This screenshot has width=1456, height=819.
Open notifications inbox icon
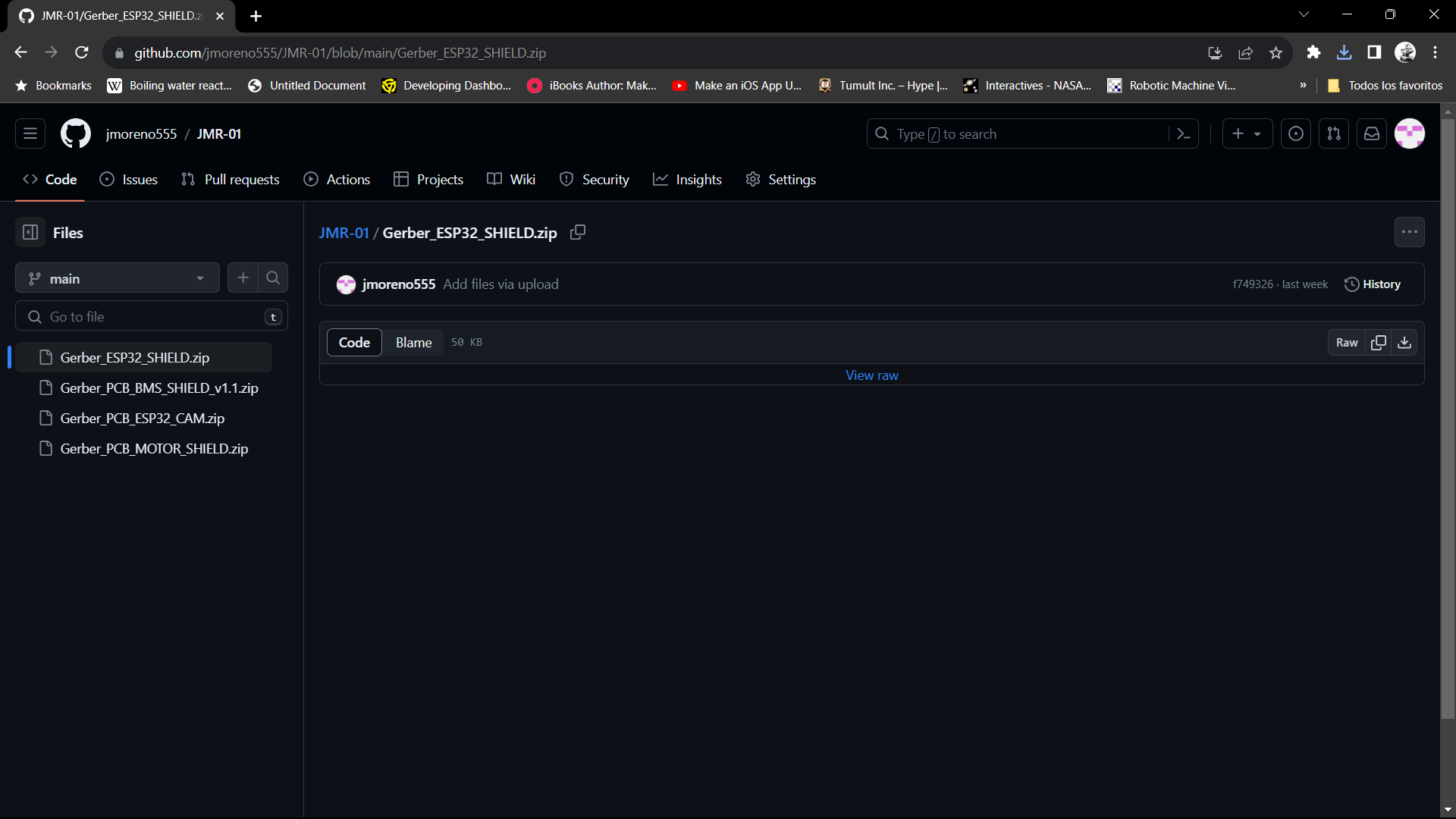coord(1372,134)
